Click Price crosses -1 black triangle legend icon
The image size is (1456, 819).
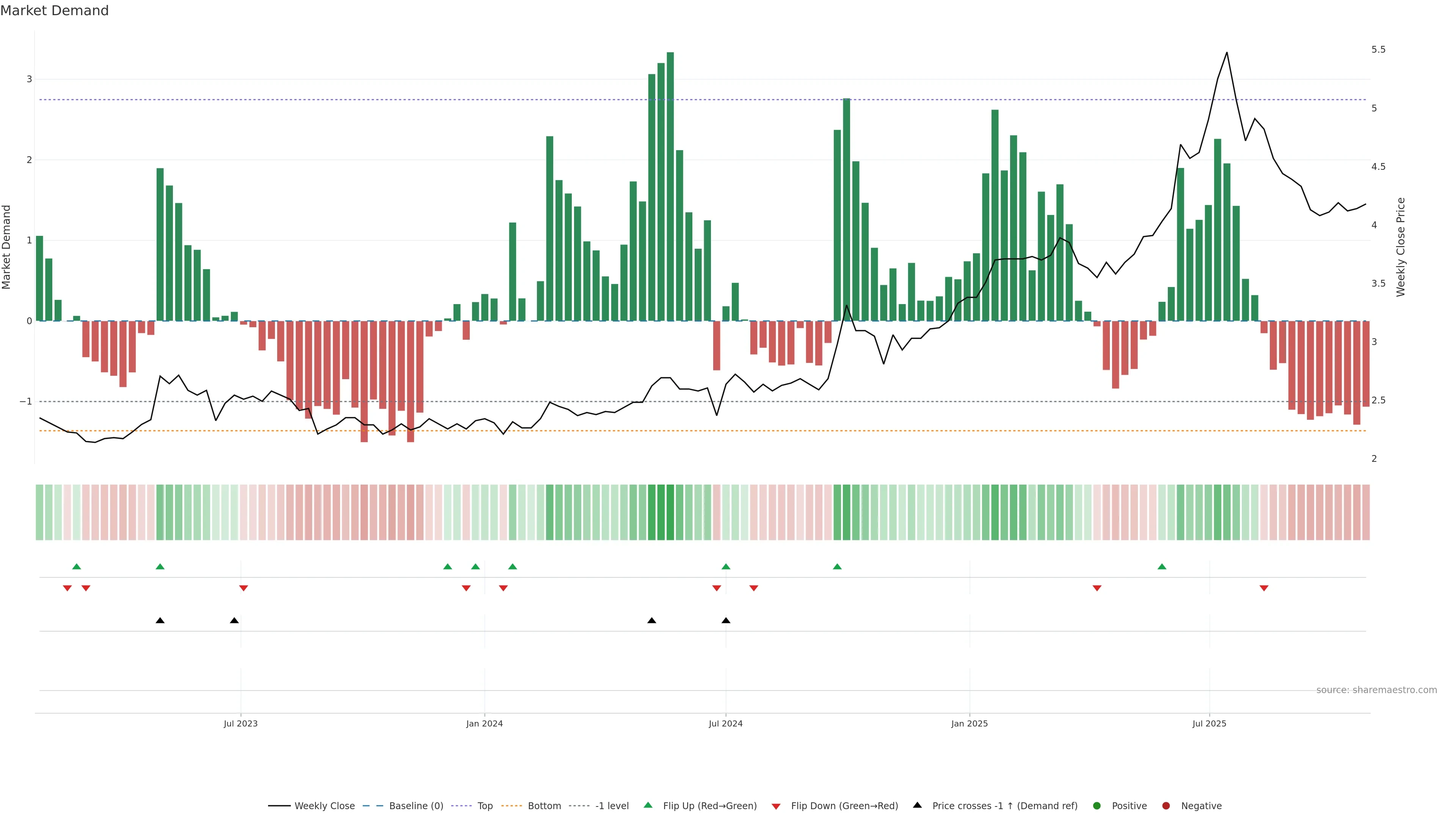(x=917, y=805)
